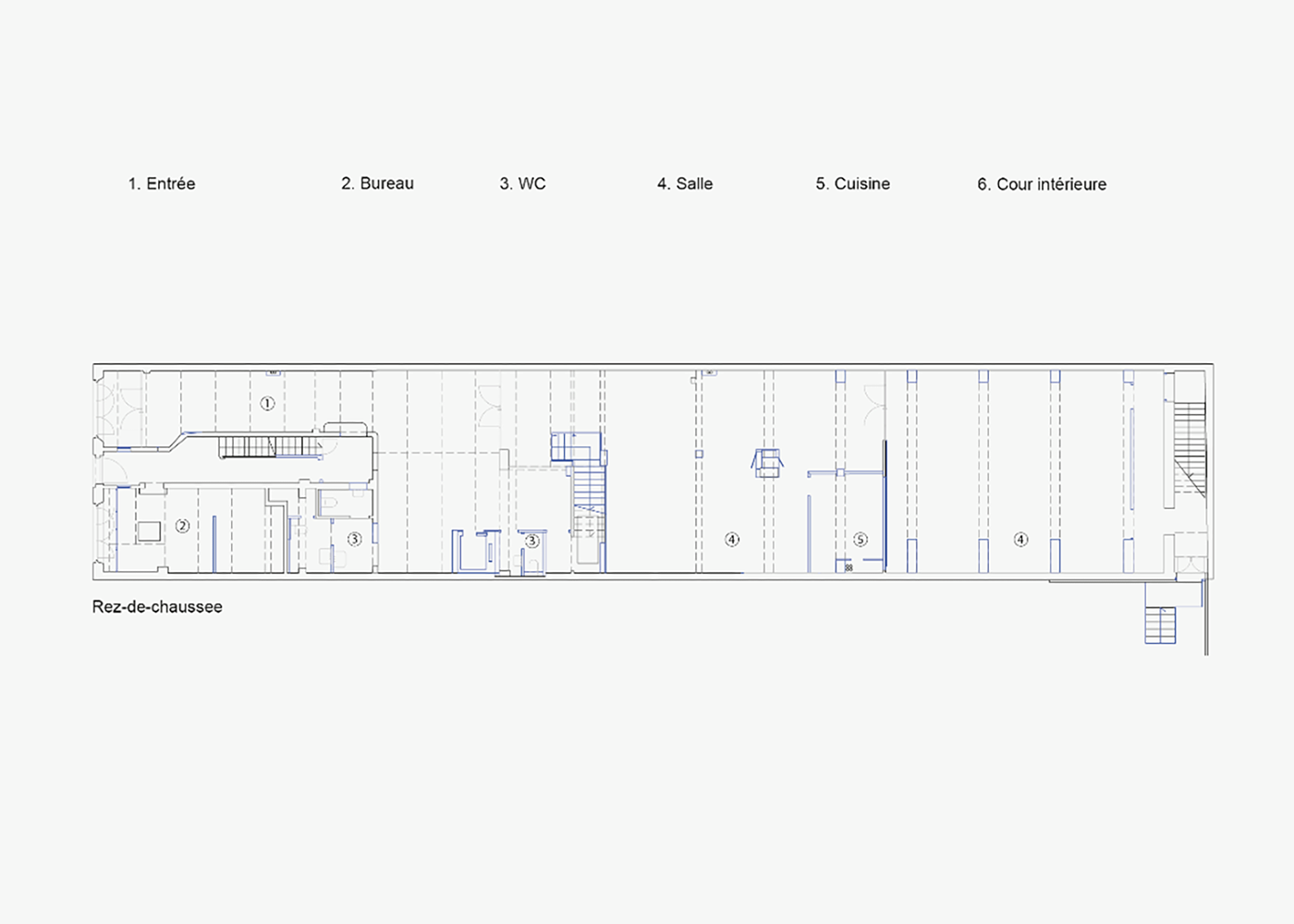Image resolution: width=1294 pixels, height=924 pixels.
Task: Select the circled 5 kitchen marker
Action: tap(861, 539)
